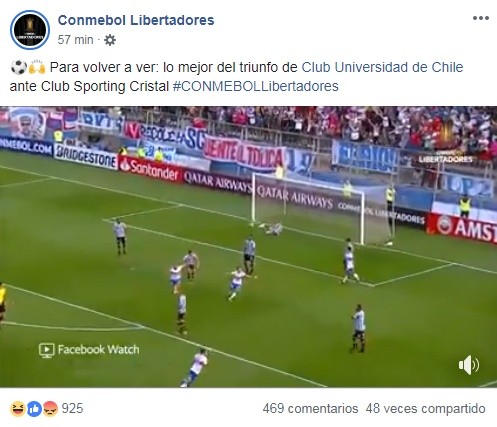Open the 469 comentarios list
This screenshot has width=497, height=427.
[x=310, y=409]
